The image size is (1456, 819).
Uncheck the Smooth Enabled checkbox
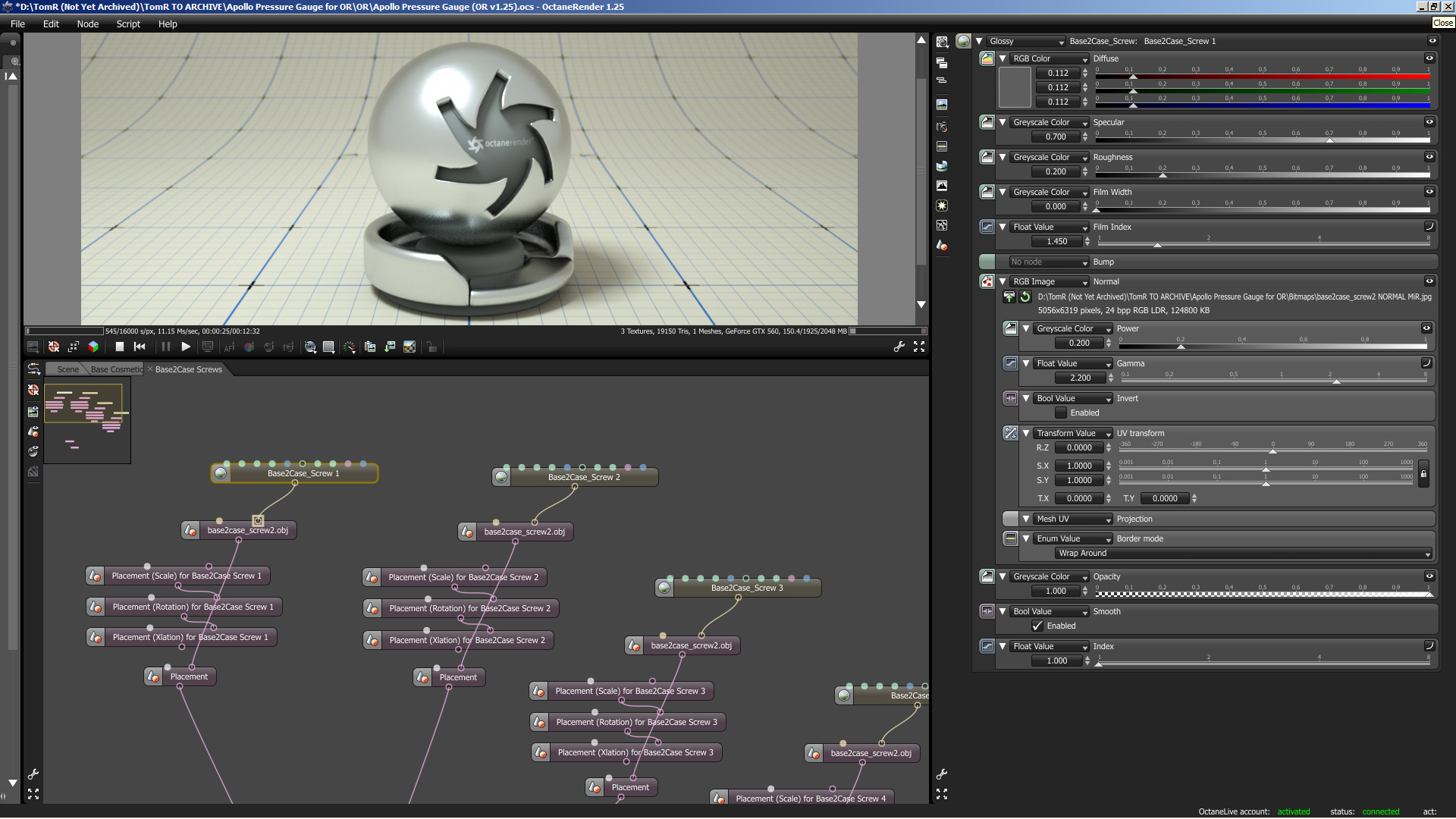(x=1037, y=626)
